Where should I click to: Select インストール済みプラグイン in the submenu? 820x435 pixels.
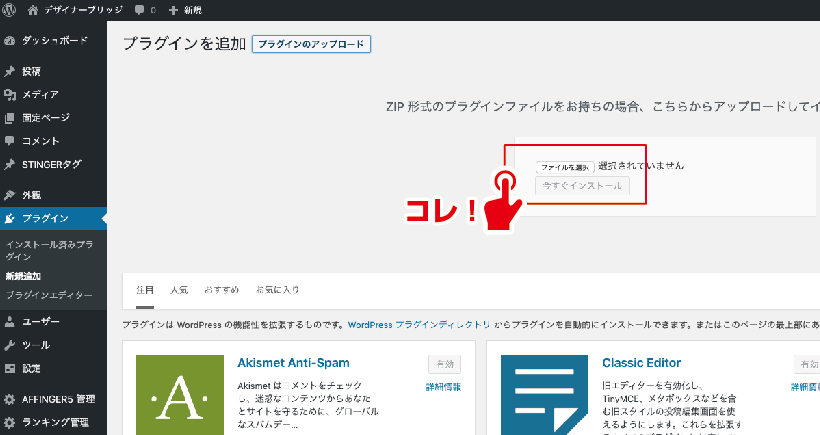pos(49,250)
